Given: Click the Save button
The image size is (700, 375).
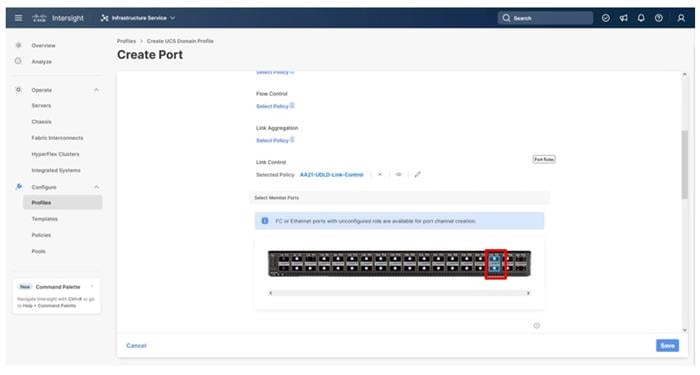Looking at the screenshot, I should coord(667,346).
